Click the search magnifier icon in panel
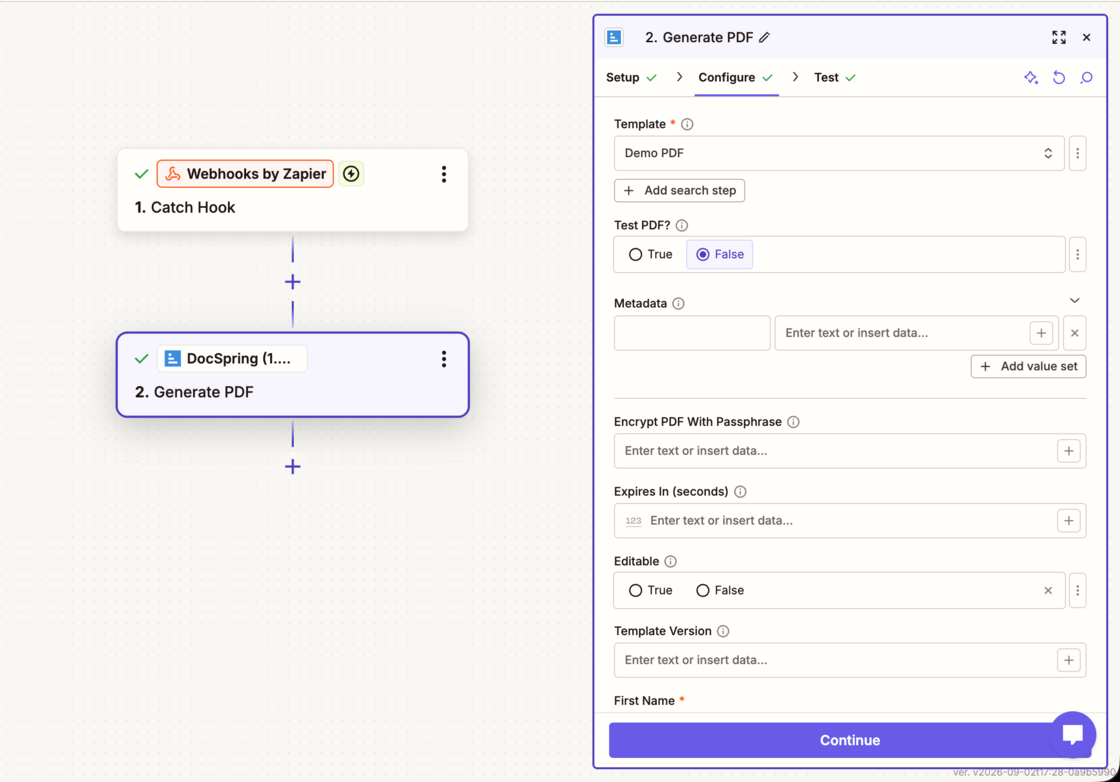This screenshot has height=782, width=1120. pos(1086,77)
